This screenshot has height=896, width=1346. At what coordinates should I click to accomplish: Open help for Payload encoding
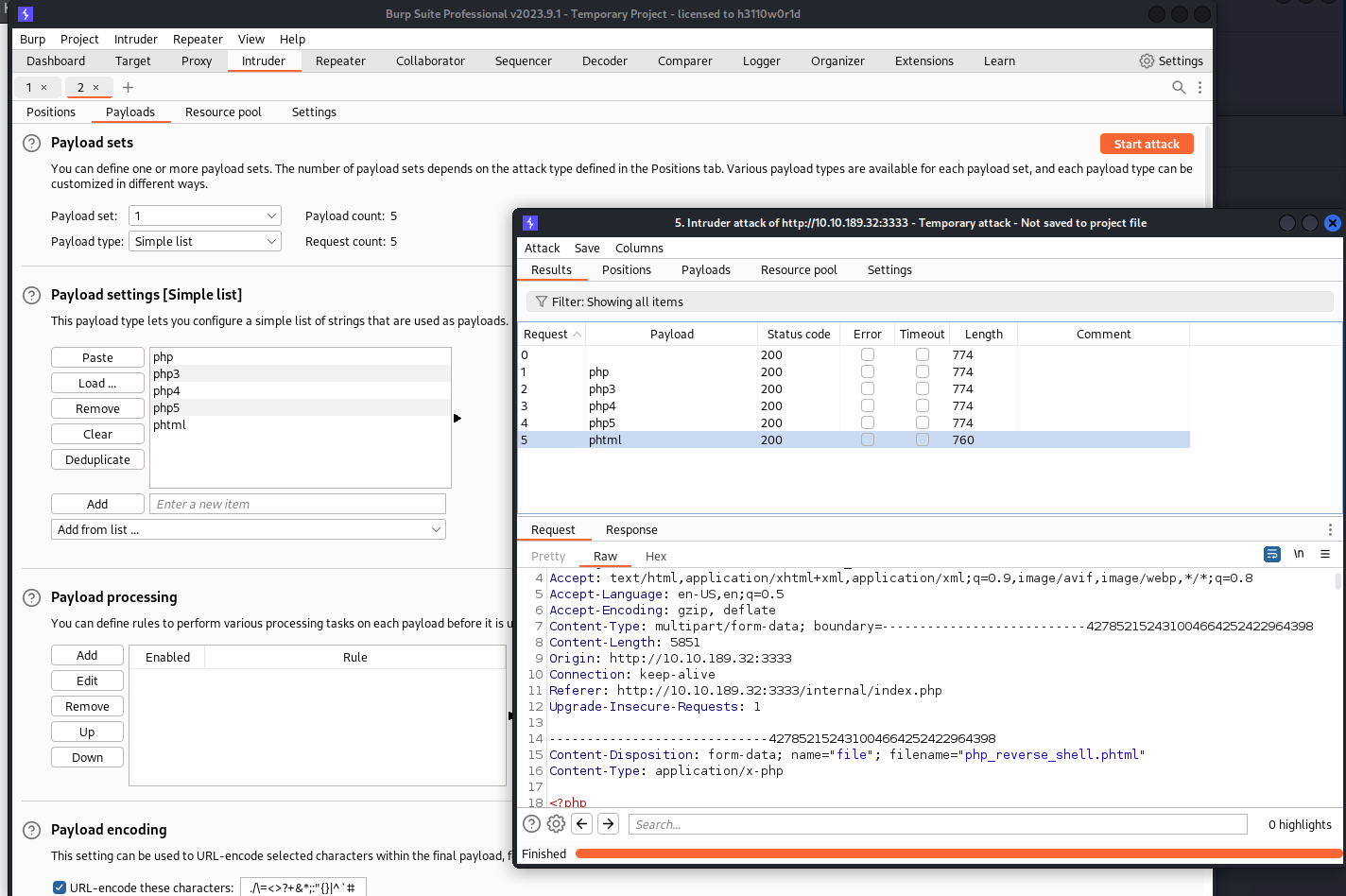[32, 830]
